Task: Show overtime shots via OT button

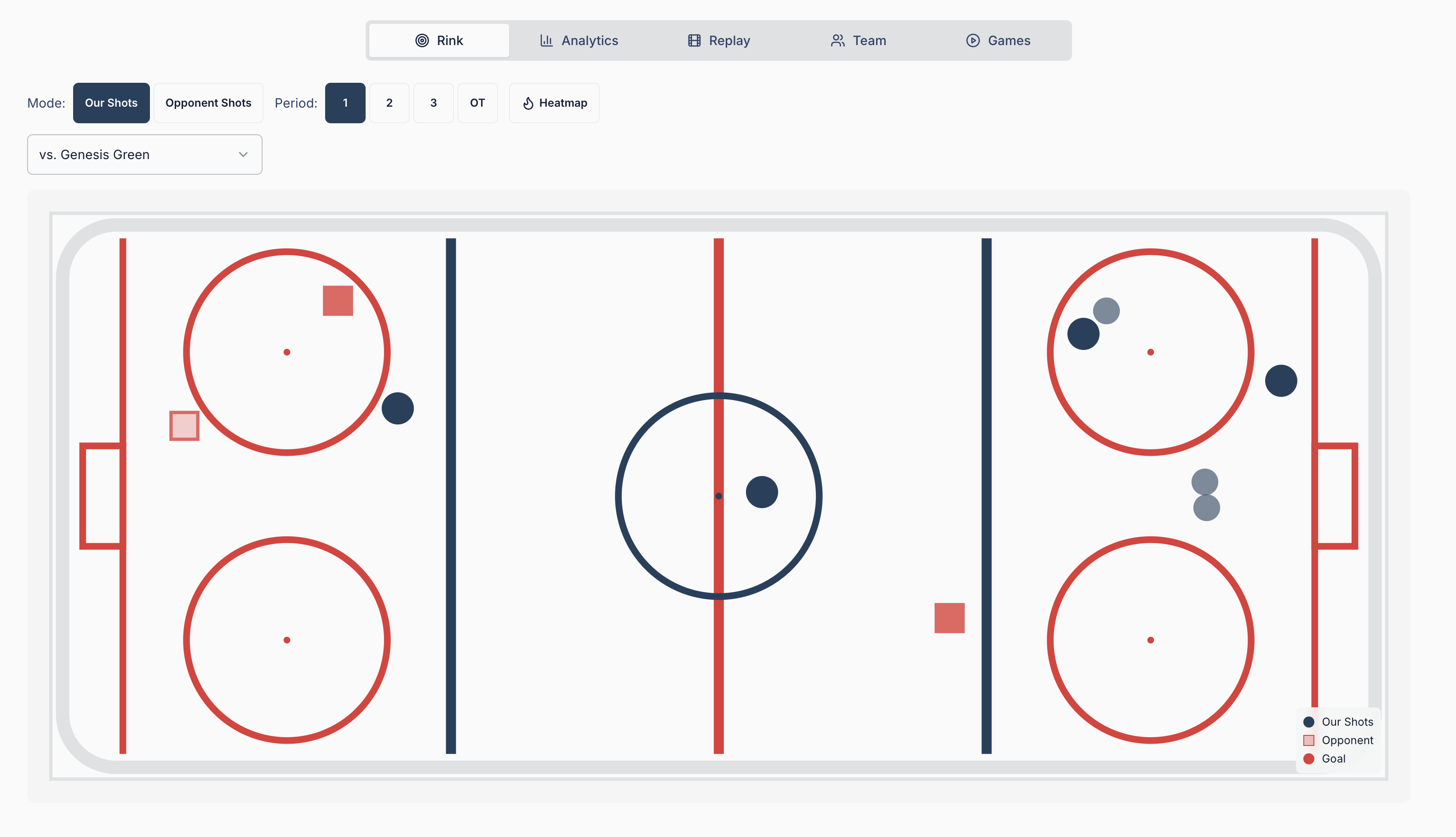Action: pyautogui.click(x=478, y=103)
